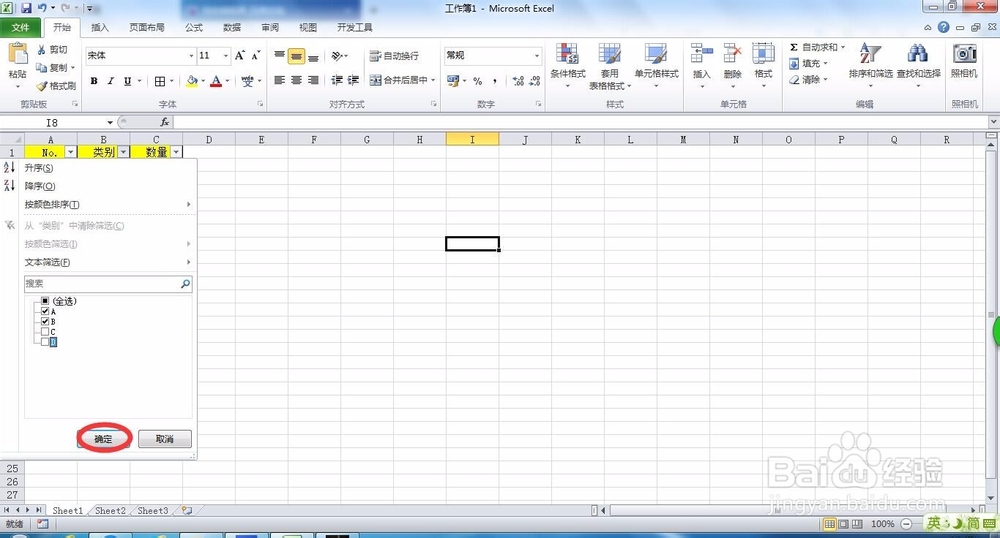This screenshot has width=1000, height=538.
Task: Open filter dropdown on 数量 column
Action: coord(176,152)
